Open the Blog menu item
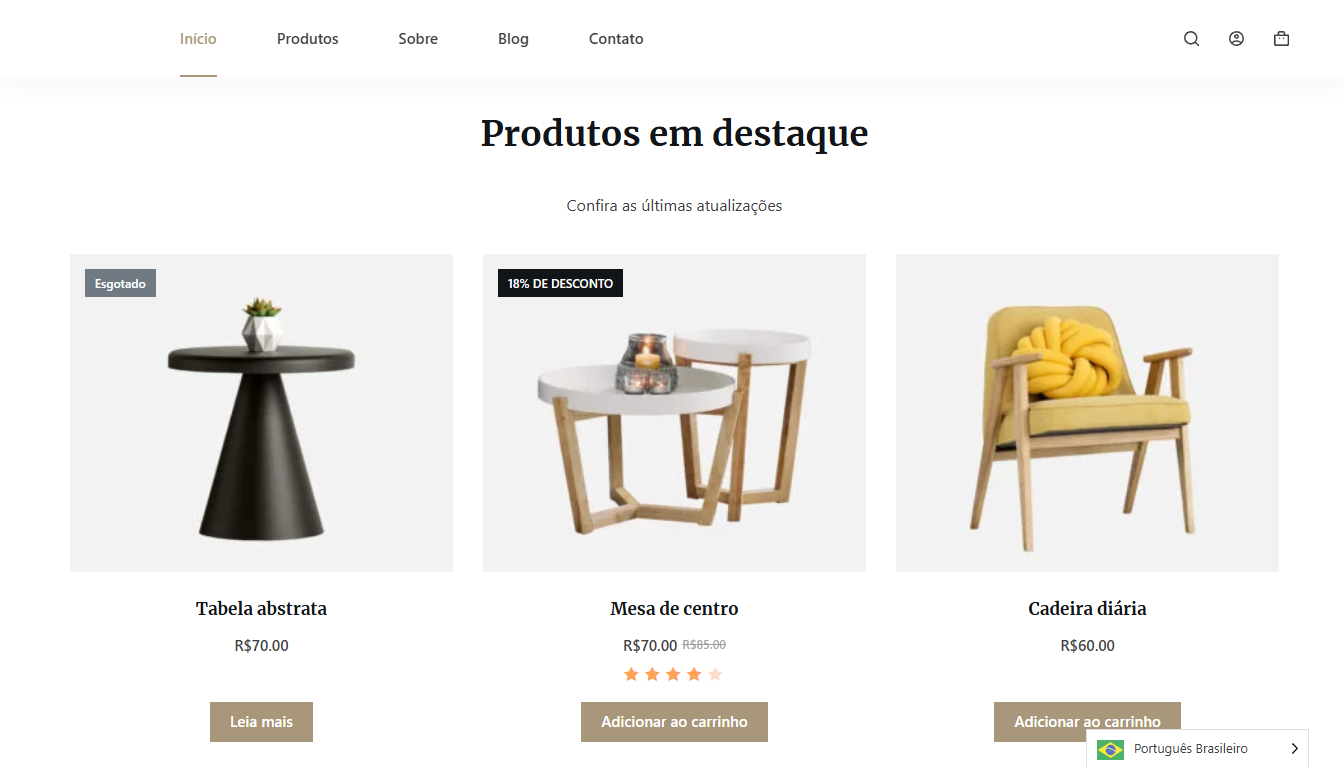 (513, 39)
